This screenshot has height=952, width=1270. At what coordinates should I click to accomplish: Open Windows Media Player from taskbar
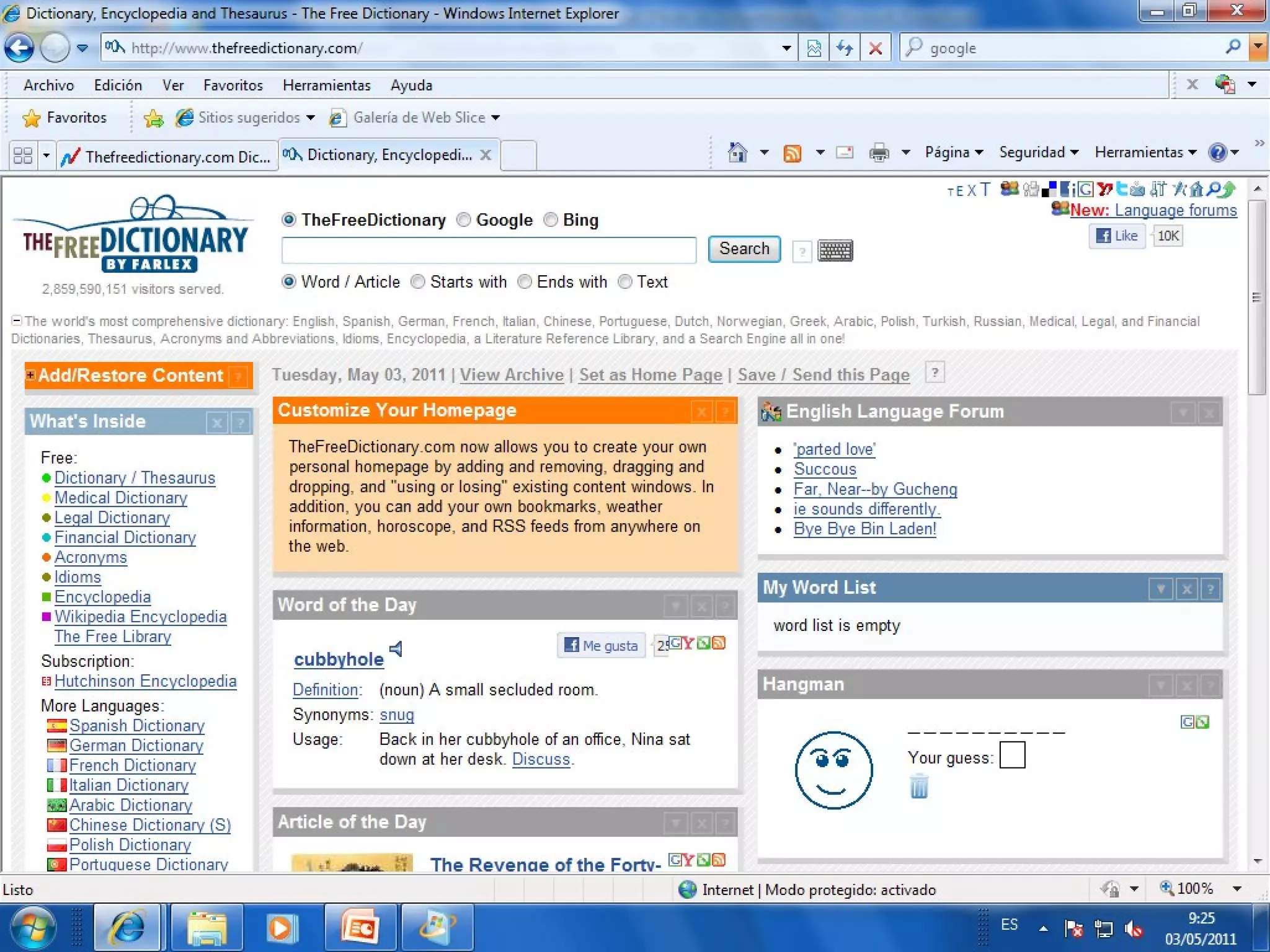coord(281,927)
